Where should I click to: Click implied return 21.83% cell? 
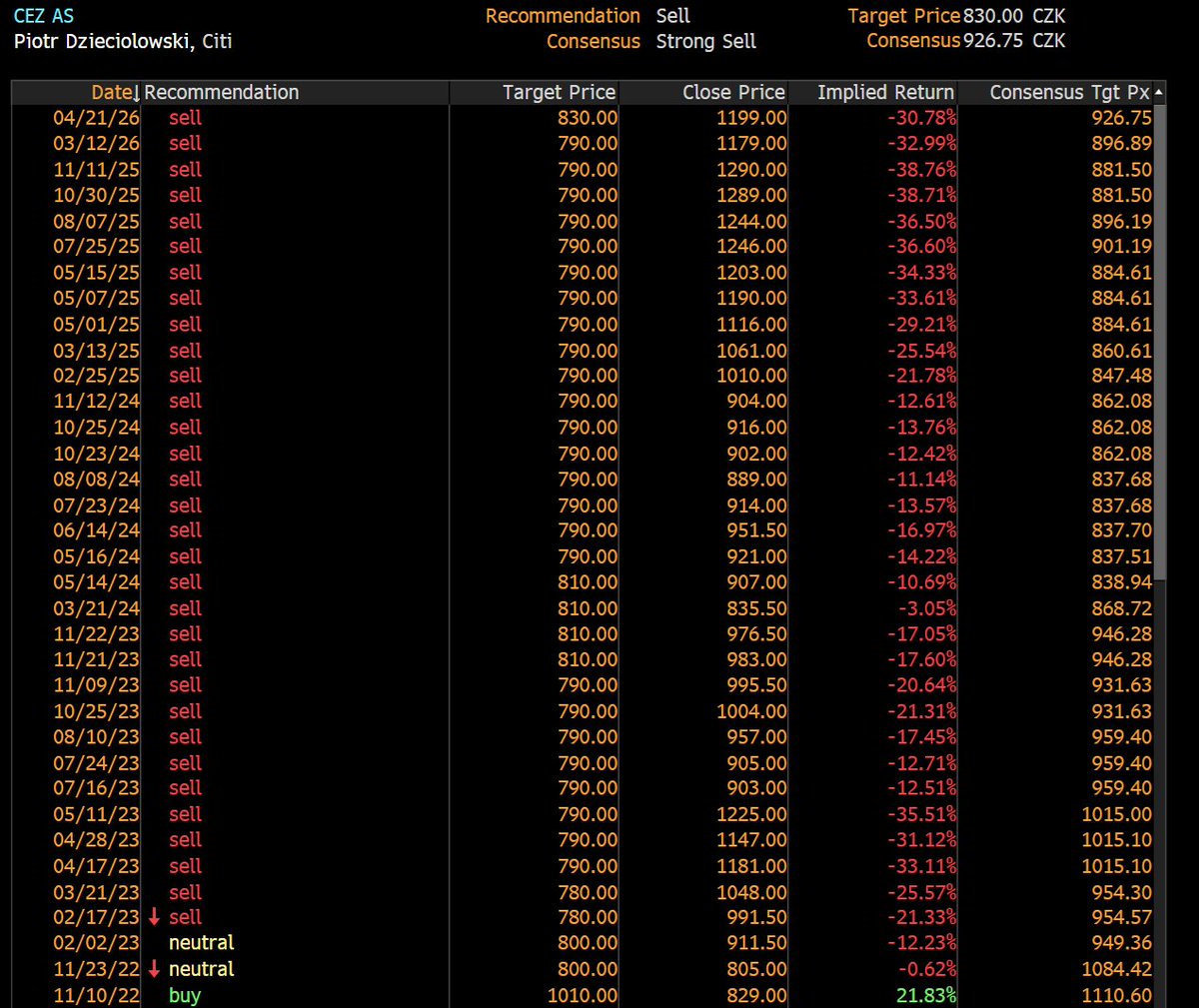pyautogui.click(x=927, y=995)
